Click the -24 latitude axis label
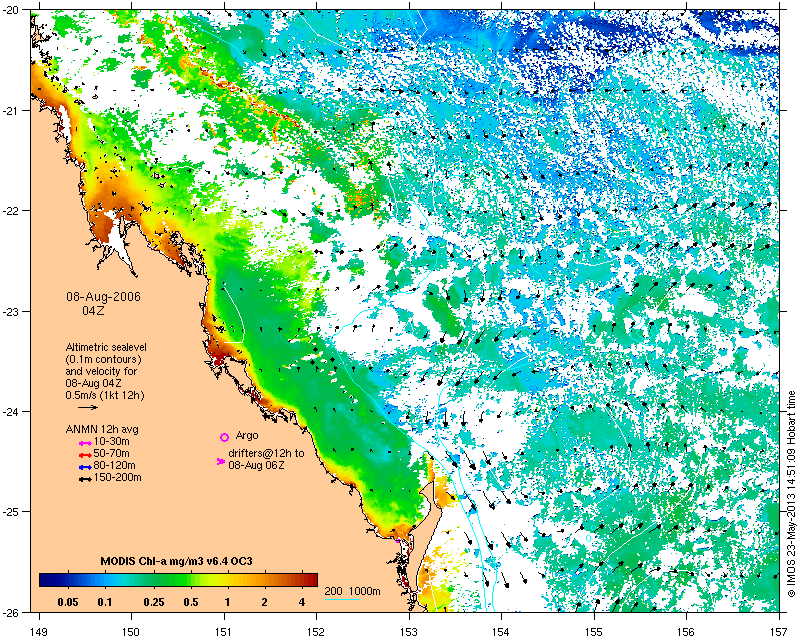800x640 pixels. point(10,411)
